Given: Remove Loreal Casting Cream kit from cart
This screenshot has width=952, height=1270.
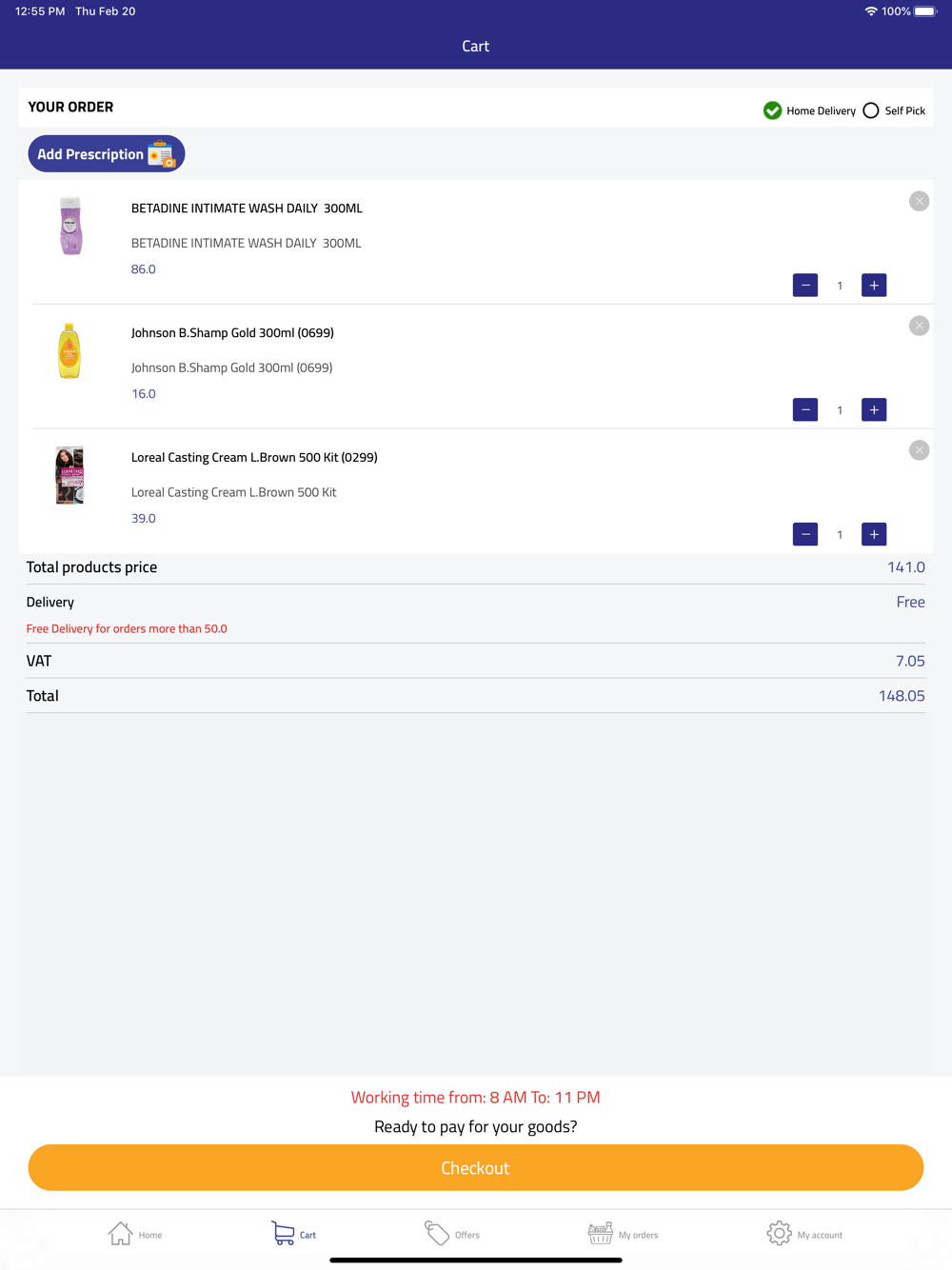Looking at the screenshot, I should [919, 450].
